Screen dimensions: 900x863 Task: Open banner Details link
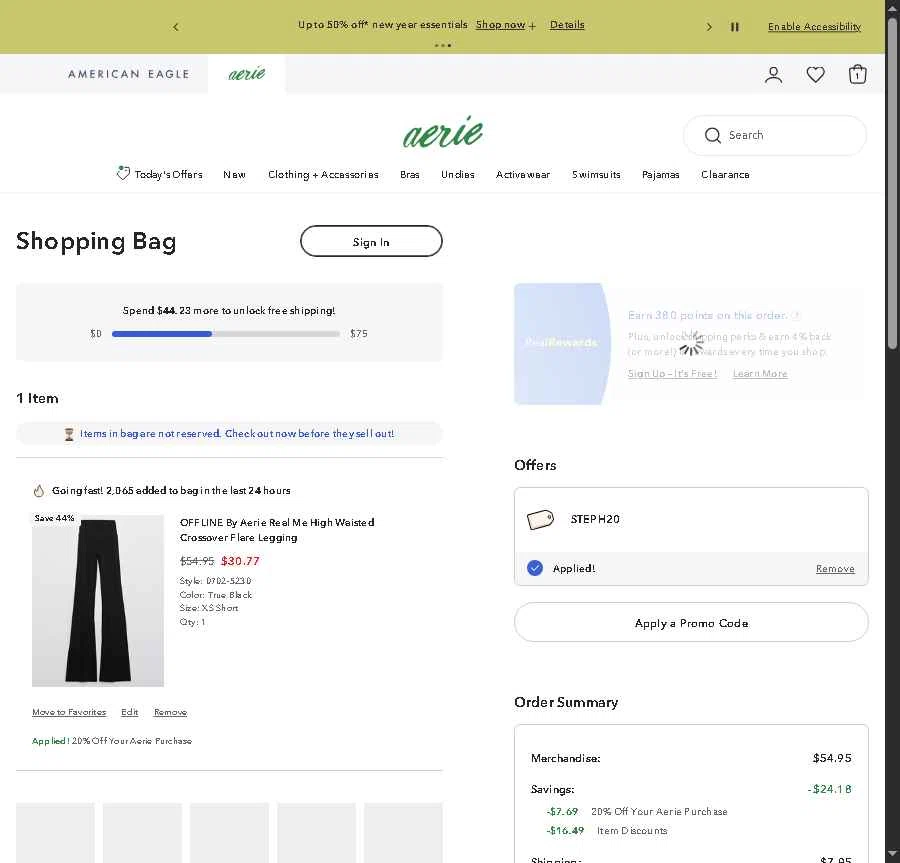567,25
